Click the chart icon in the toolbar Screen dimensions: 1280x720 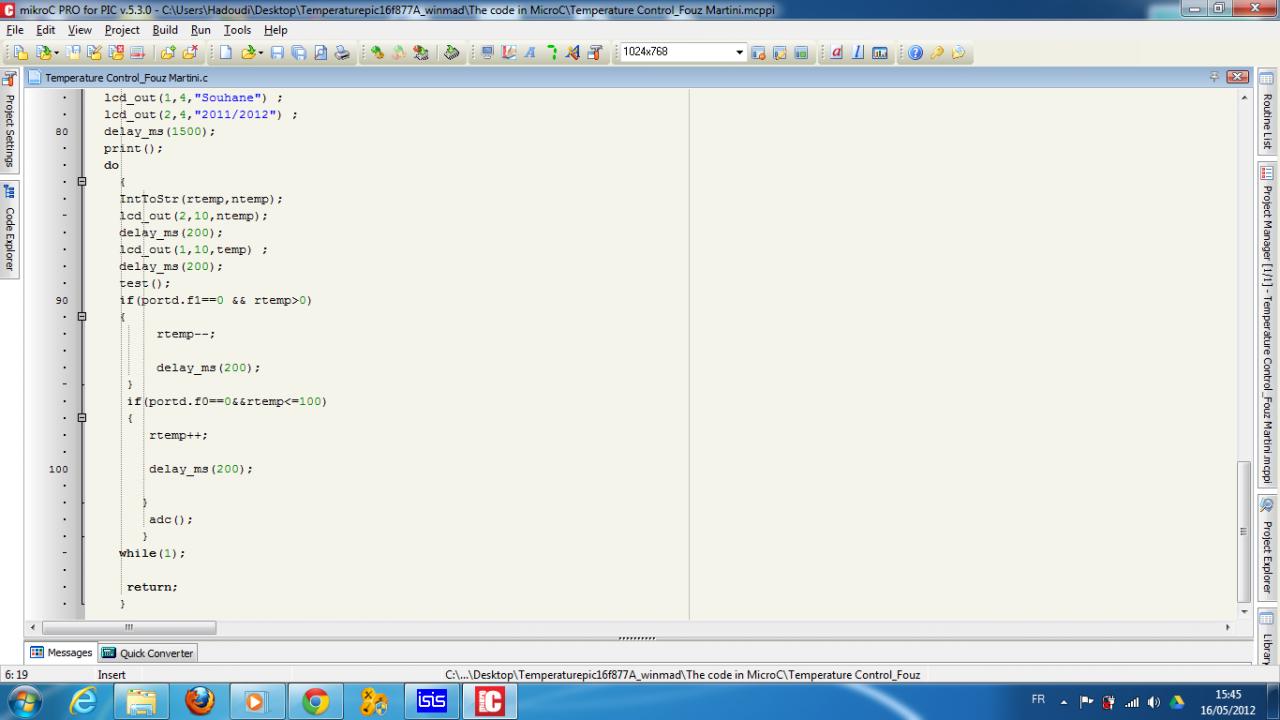coord(880,53)
